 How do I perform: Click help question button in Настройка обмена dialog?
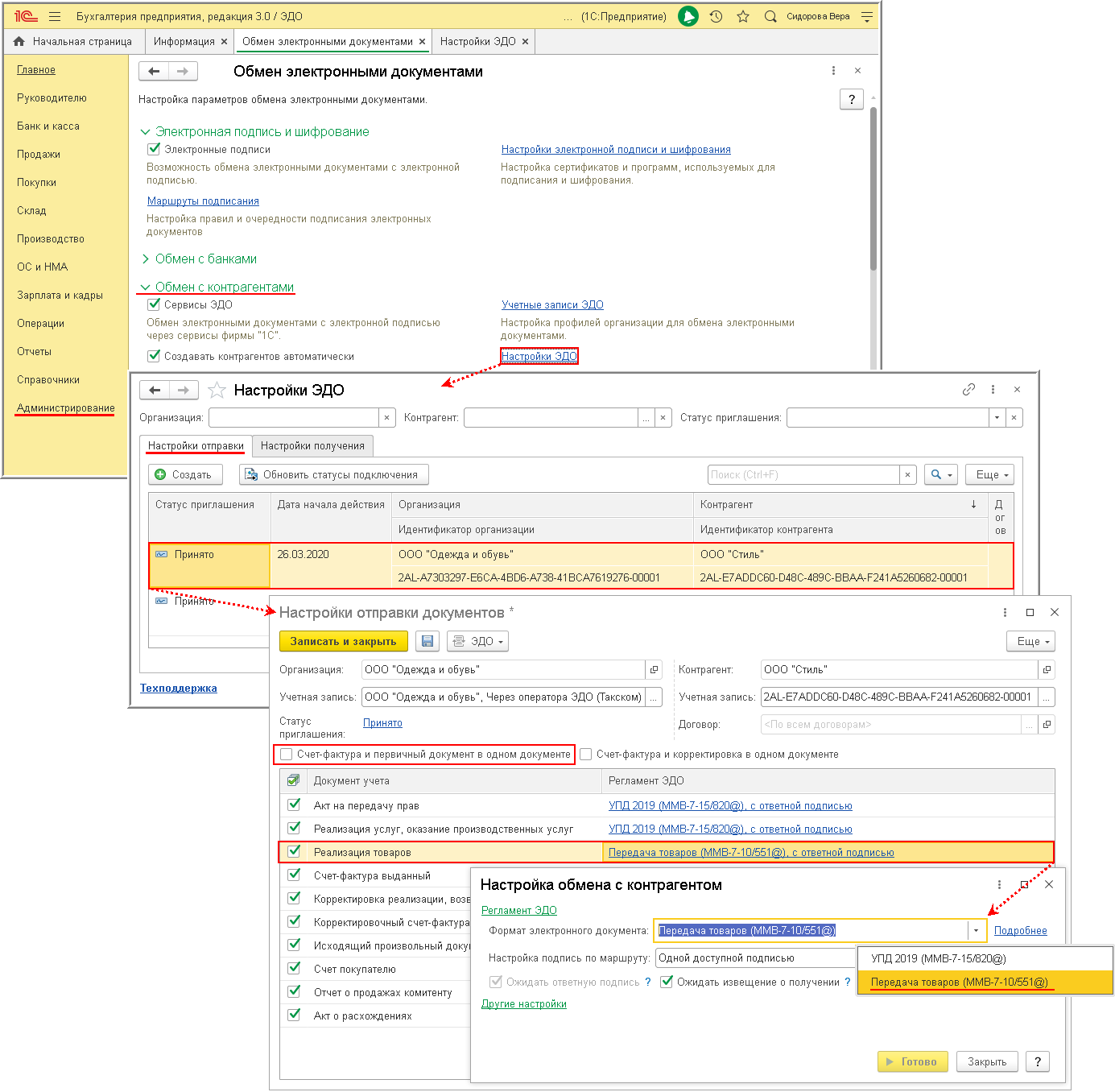1038,1061
